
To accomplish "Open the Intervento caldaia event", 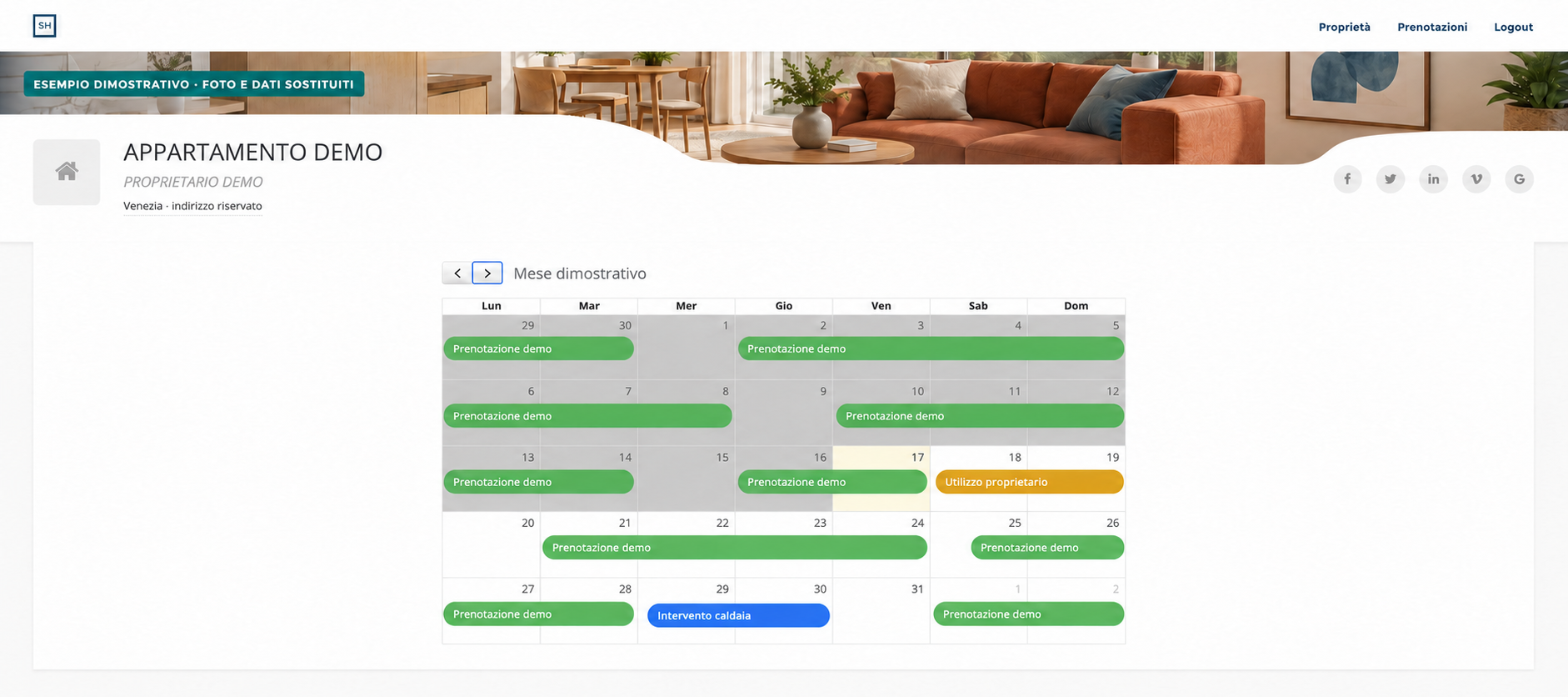I will click(x=738, y=615).
